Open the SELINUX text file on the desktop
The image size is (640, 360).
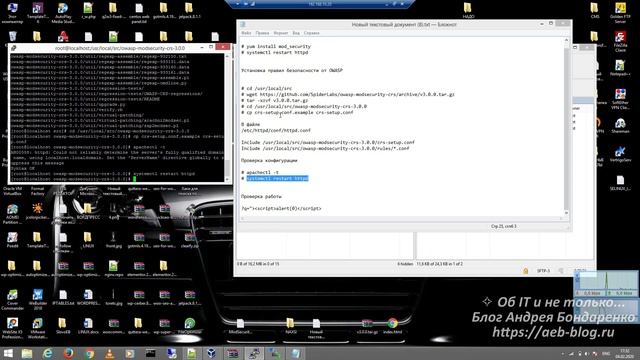tap(620, 183)
